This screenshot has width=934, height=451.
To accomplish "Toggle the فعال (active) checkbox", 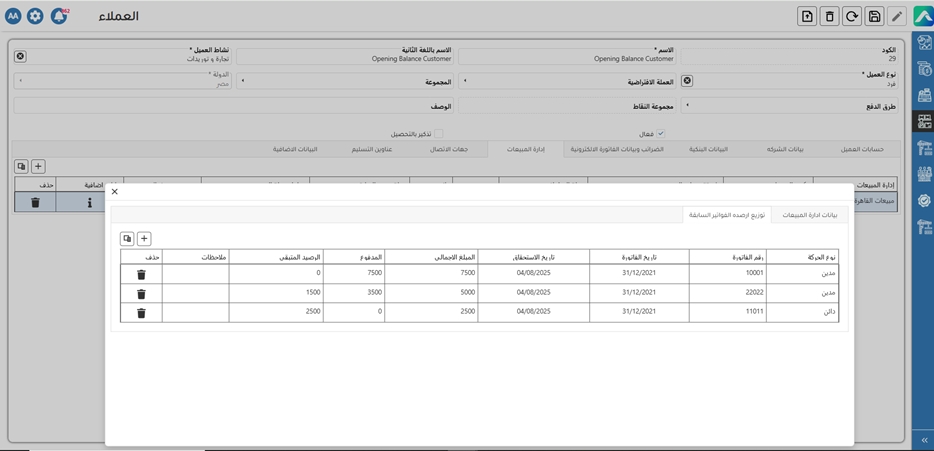I will point(660,133).
